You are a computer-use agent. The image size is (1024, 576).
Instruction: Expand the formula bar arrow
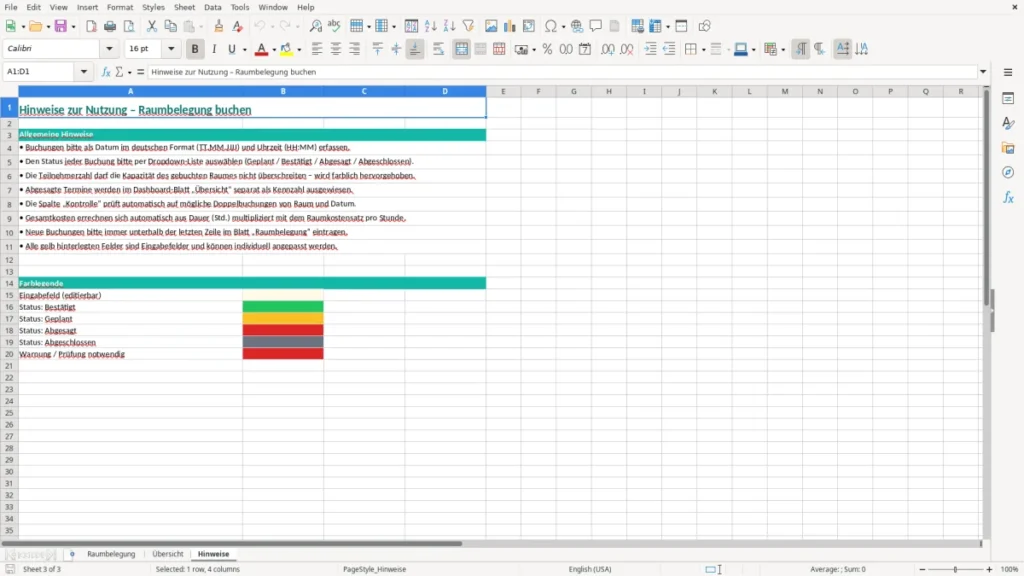pyautogui.click(x=983, y=72)
